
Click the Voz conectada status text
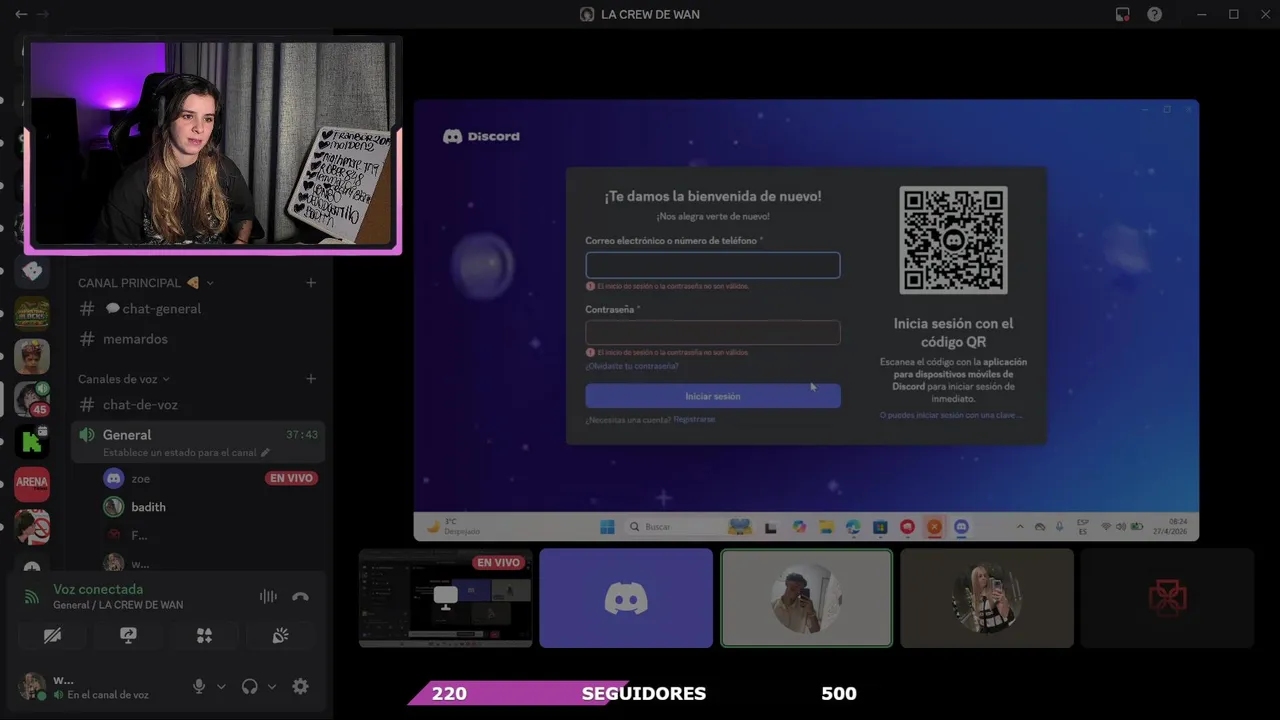(x=98, y=590)
